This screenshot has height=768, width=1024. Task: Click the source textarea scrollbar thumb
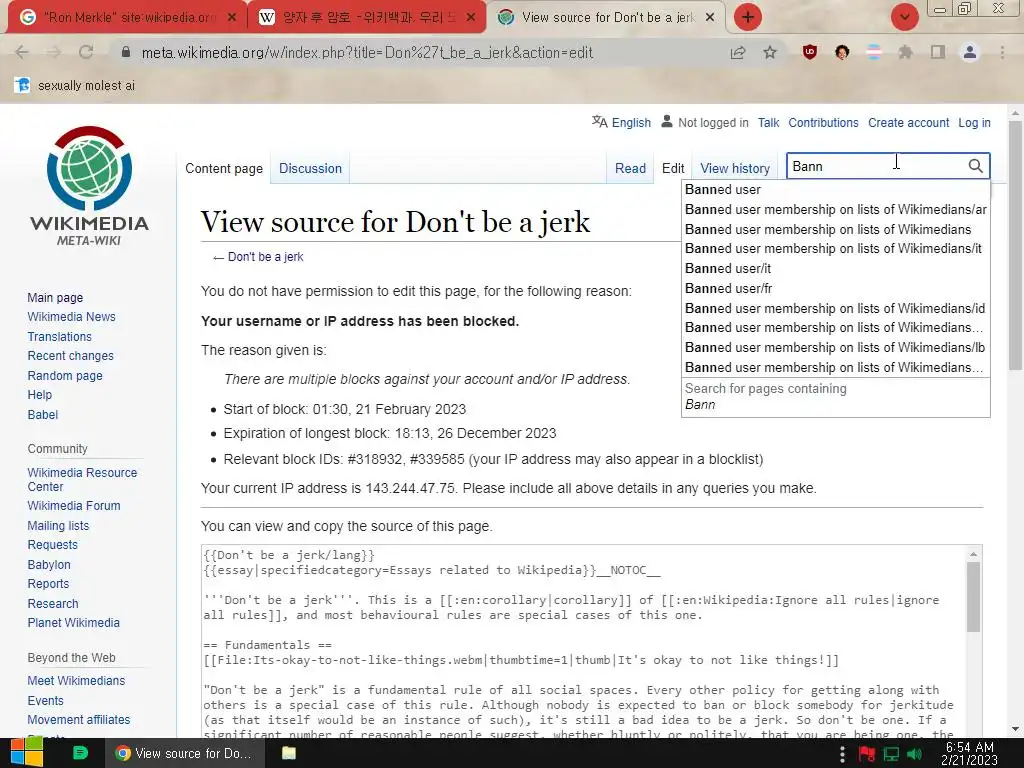coord(973,597)
